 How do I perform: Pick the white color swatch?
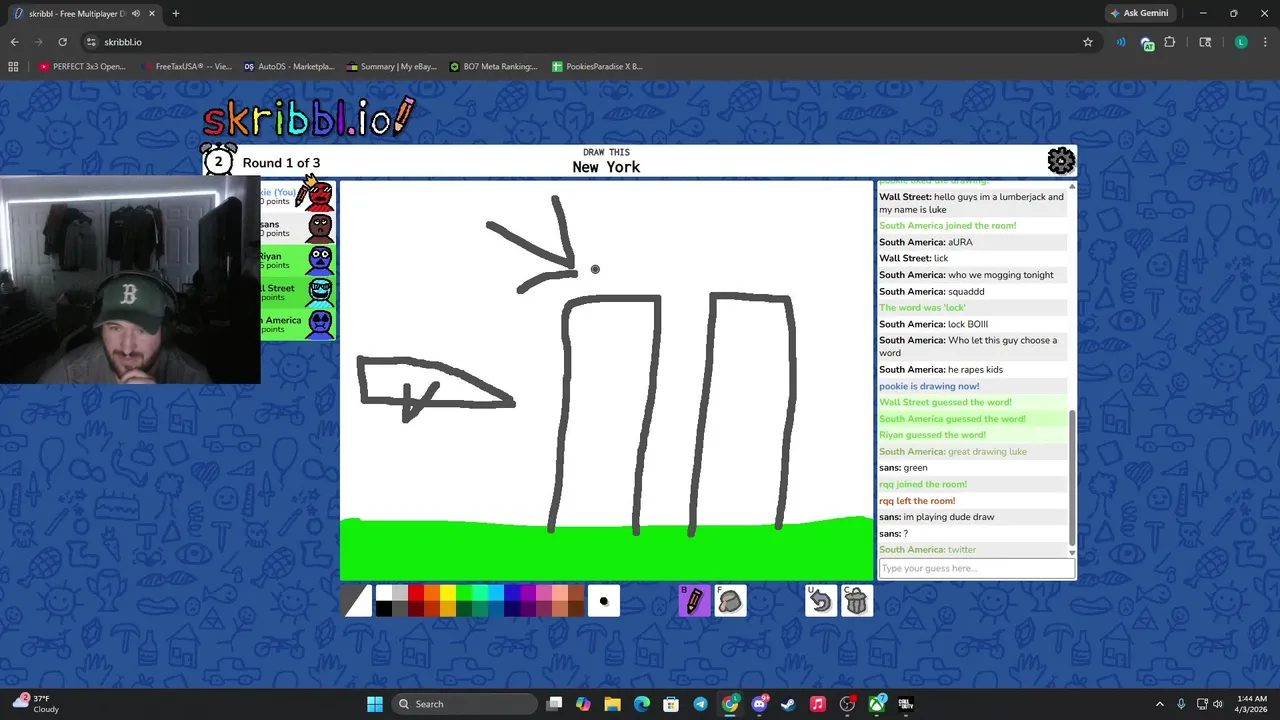pyautogui.click(x=384, y=593)
